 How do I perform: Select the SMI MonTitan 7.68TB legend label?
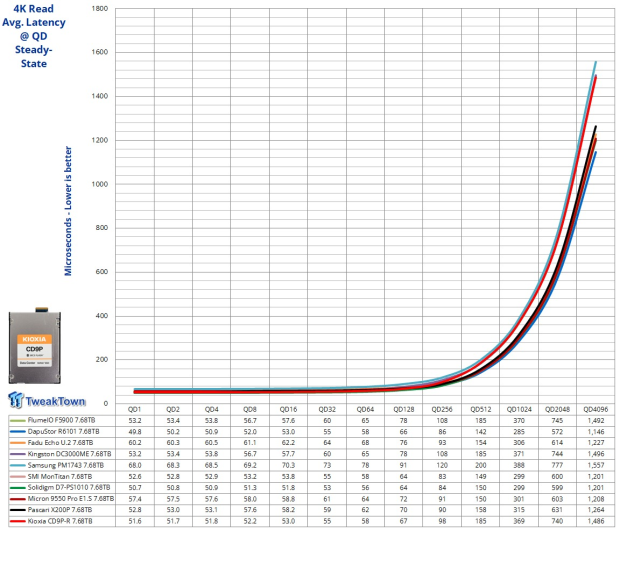[x=60, y=477]
